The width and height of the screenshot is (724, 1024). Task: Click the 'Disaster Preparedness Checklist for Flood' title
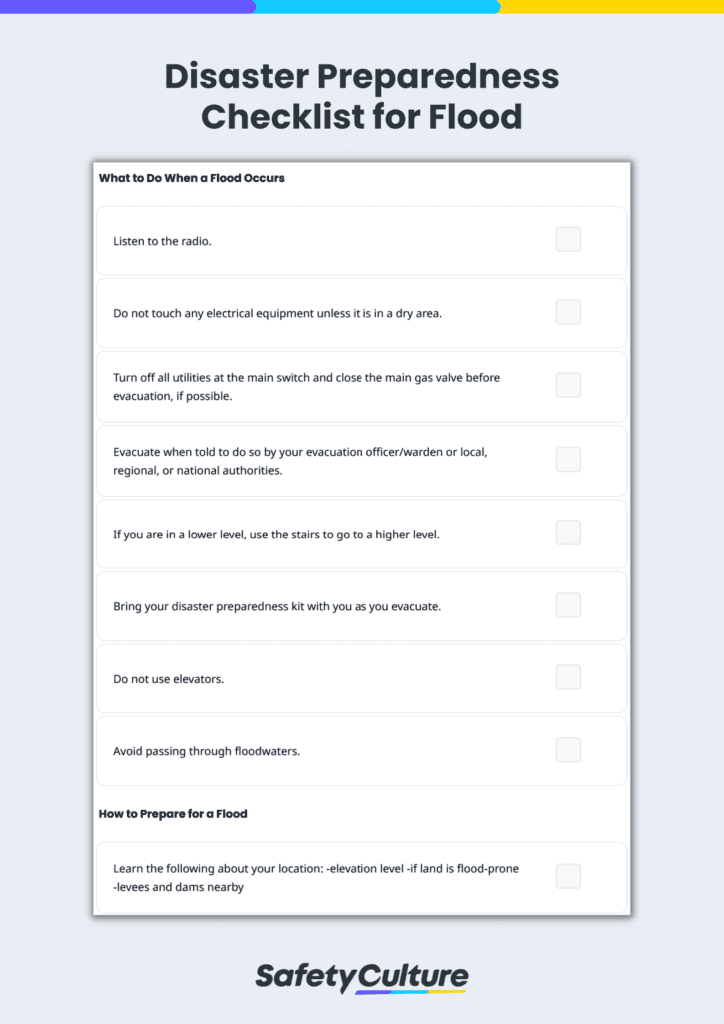(362, 96)
